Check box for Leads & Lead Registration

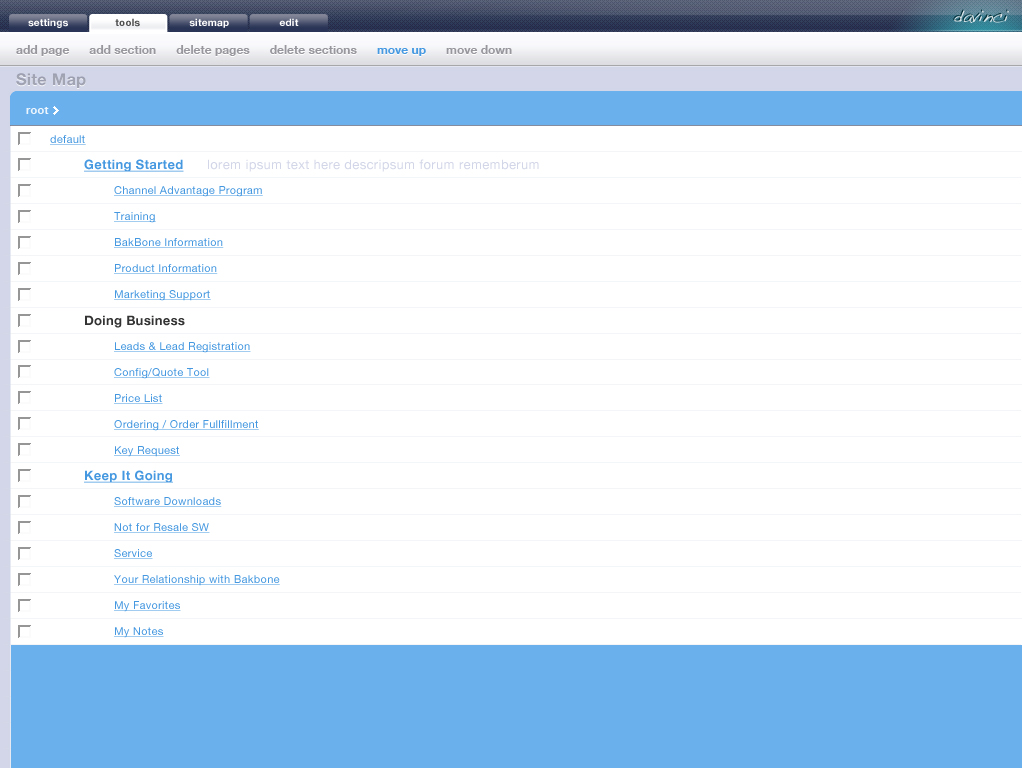coord(24,346)
